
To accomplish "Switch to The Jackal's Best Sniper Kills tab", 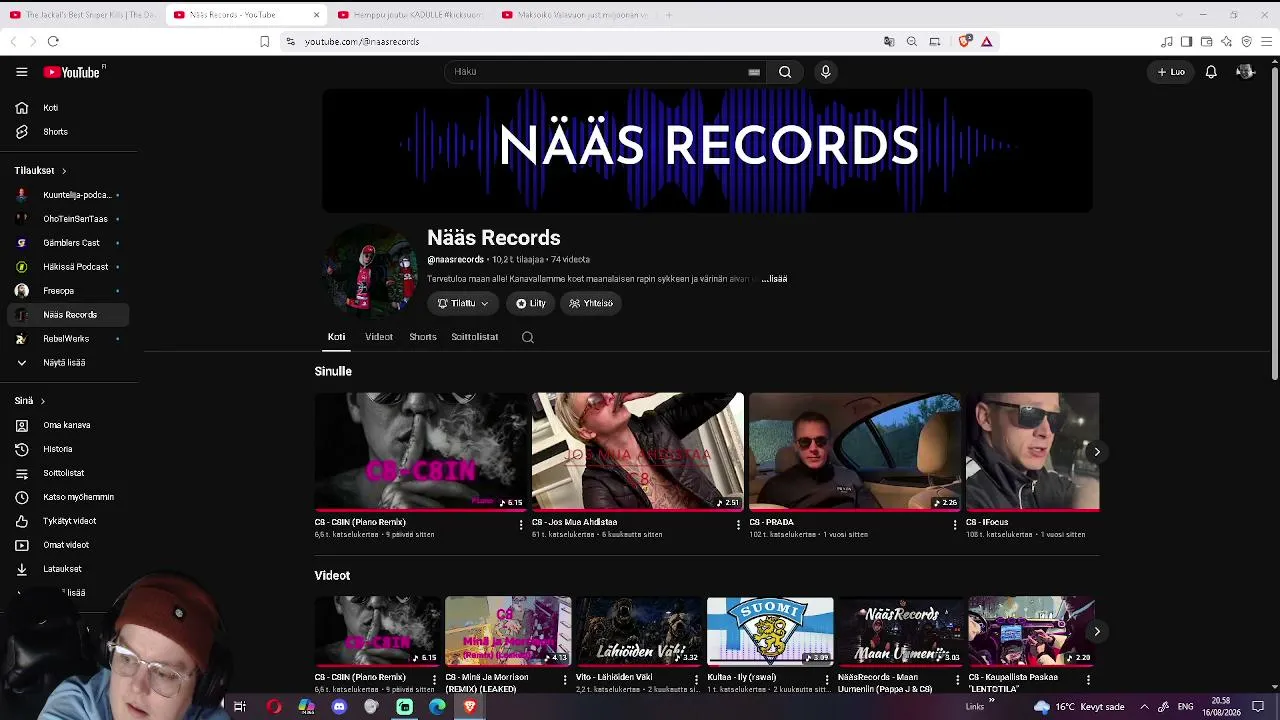I will (x=82, y=15).
